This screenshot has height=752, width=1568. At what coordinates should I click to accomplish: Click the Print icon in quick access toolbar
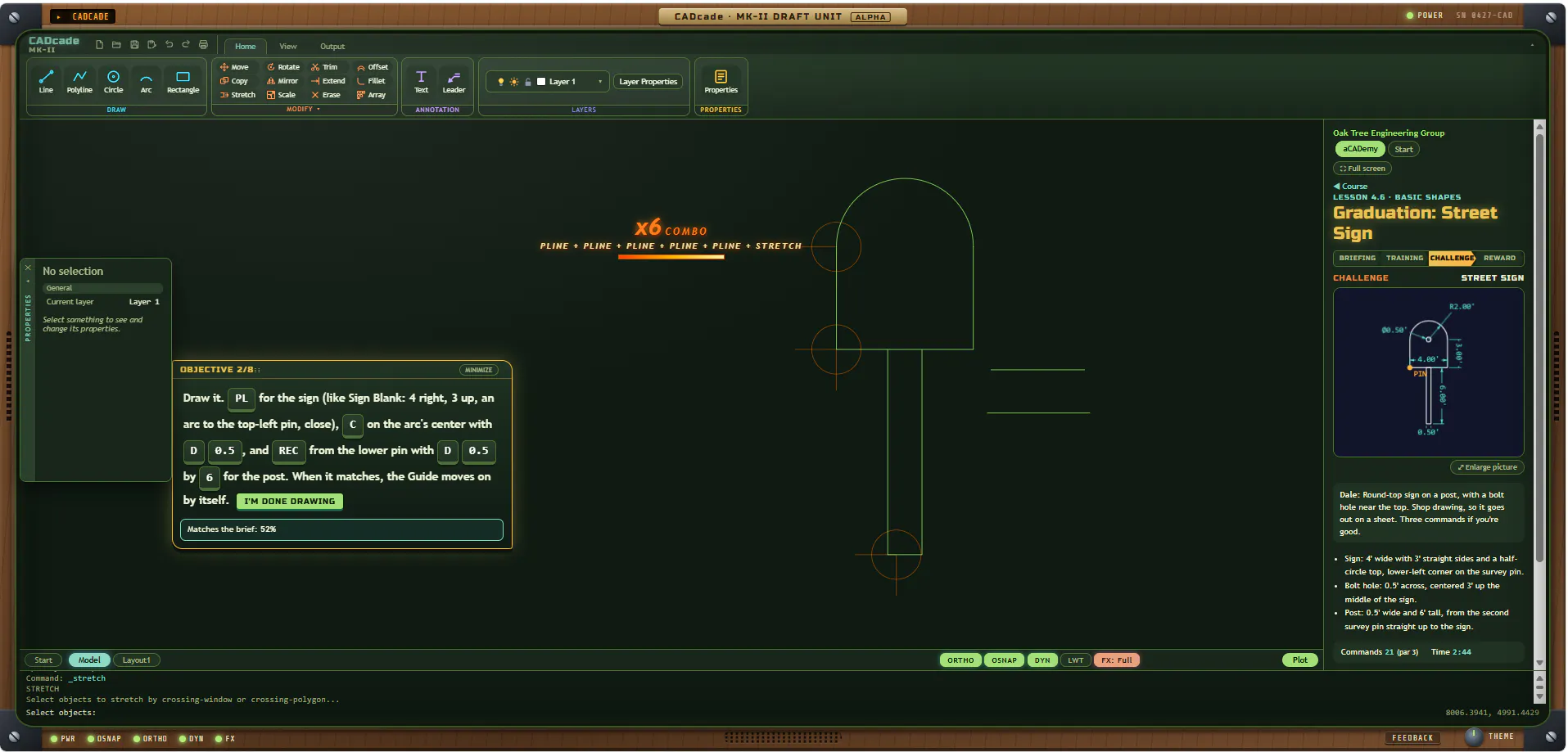tap(203, 44)
